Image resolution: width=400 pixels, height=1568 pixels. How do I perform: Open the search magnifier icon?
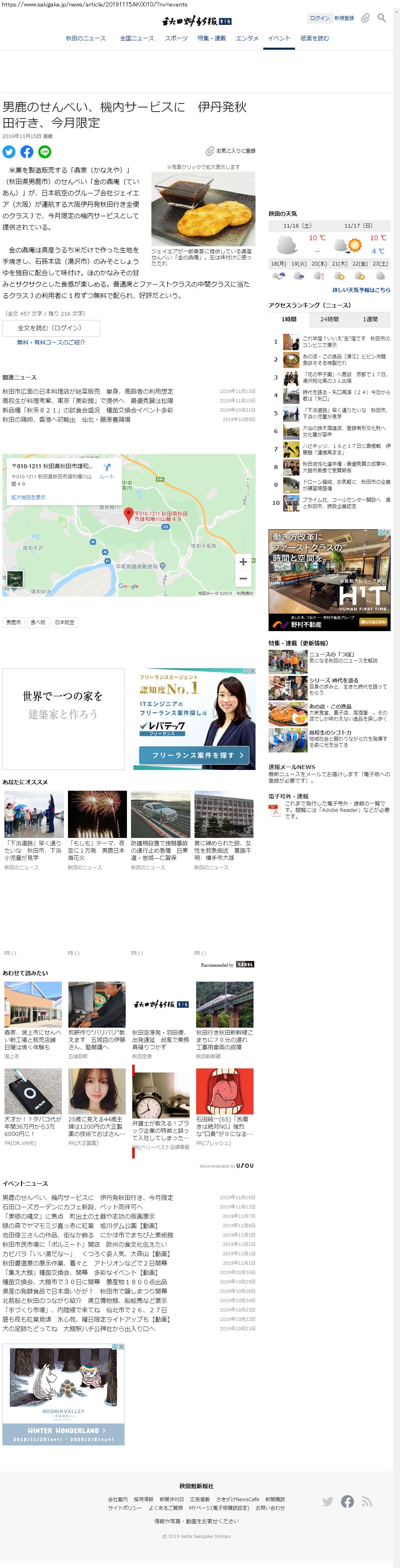381,18
